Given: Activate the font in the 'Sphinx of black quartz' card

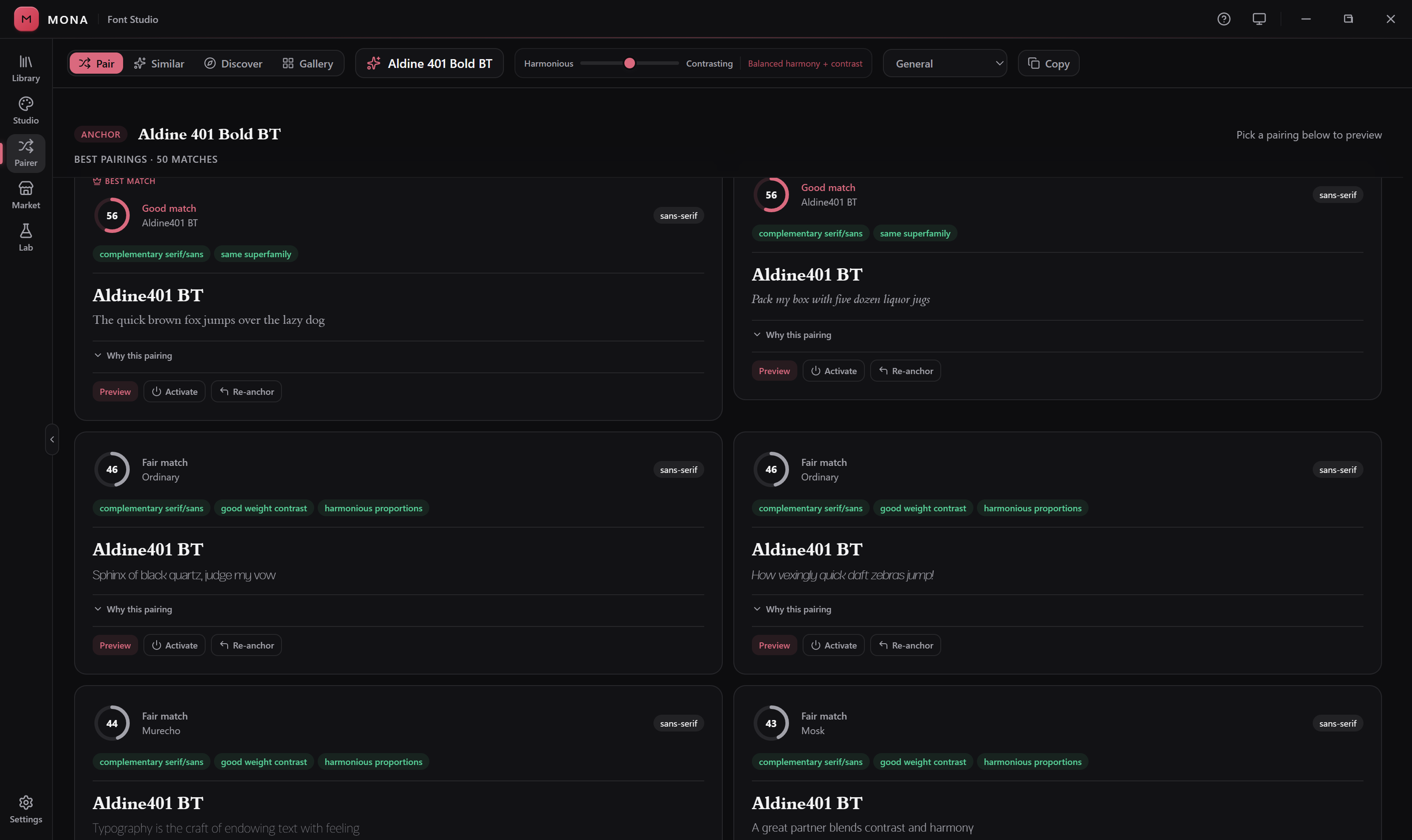Looking at the screenshot, I should [x=174, y=645].
